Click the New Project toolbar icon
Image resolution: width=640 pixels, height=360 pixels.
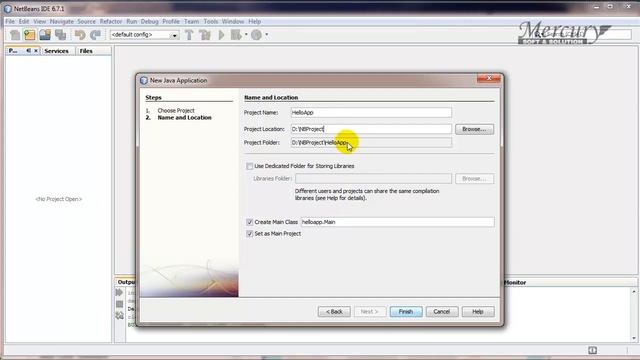[30, 35]
